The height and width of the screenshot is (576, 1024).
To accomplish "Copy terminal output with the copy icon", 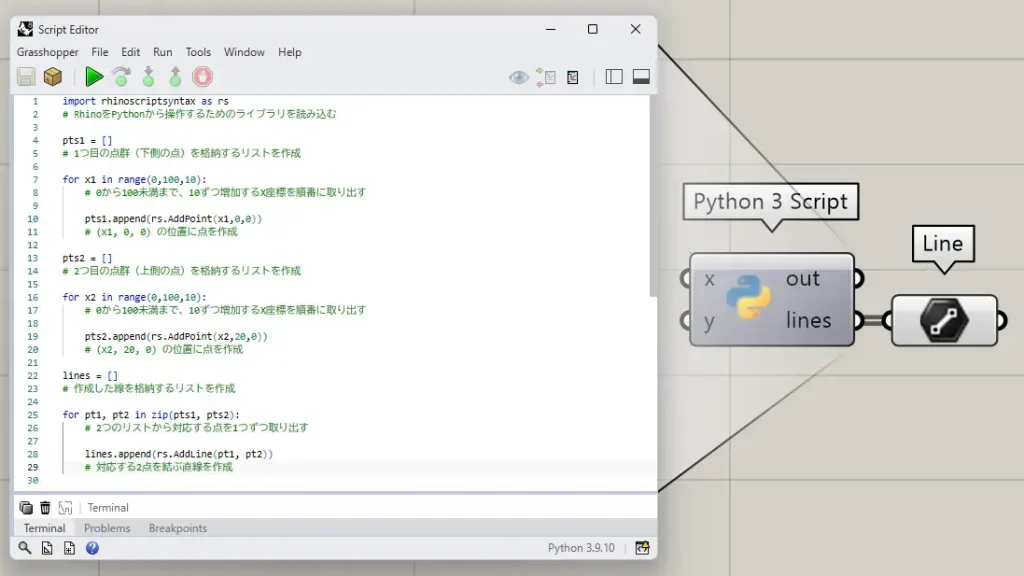I will 26,508.
